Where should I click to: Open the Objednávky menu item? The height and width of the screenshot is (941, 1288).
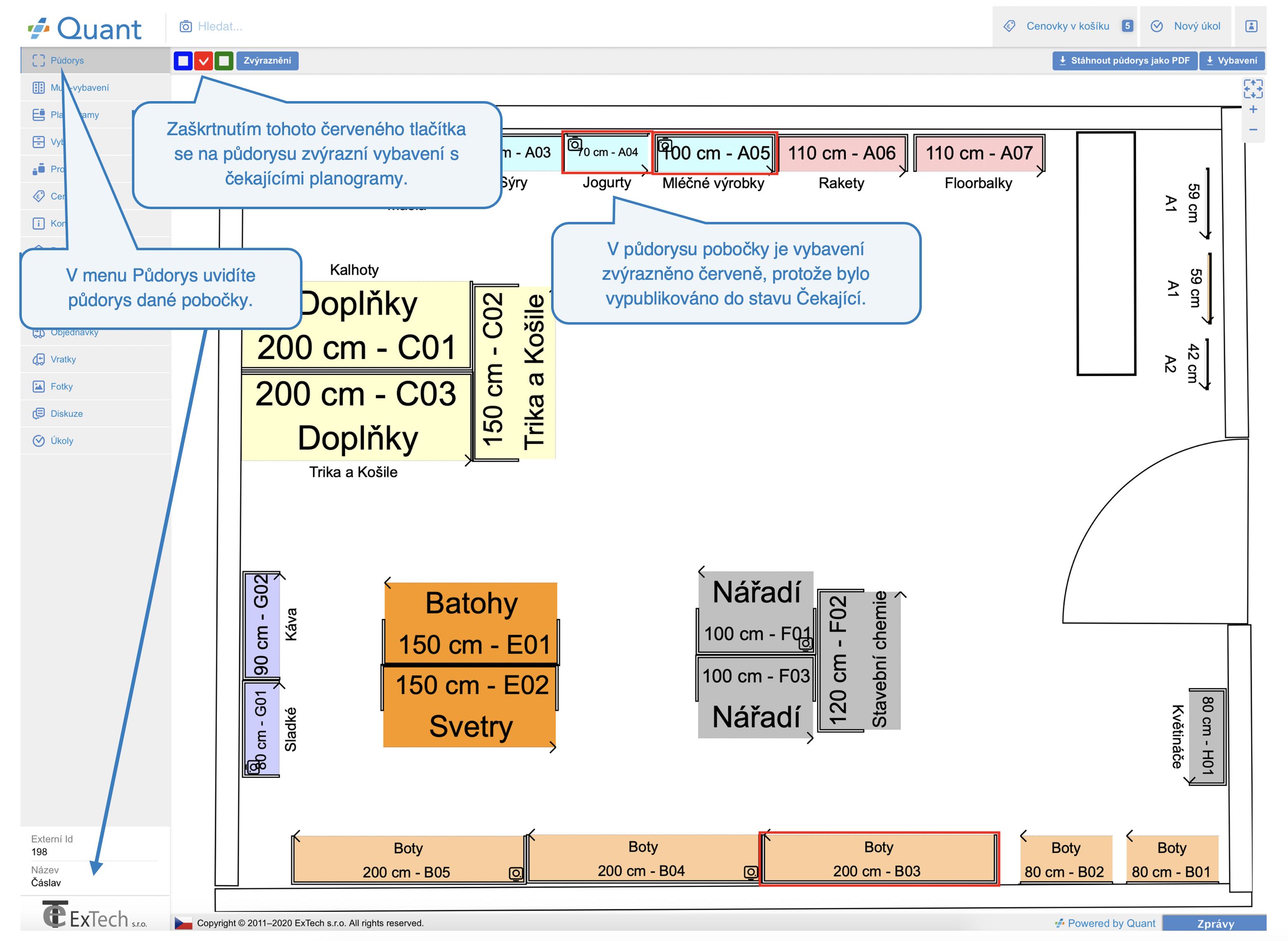[x=96, y=333]
